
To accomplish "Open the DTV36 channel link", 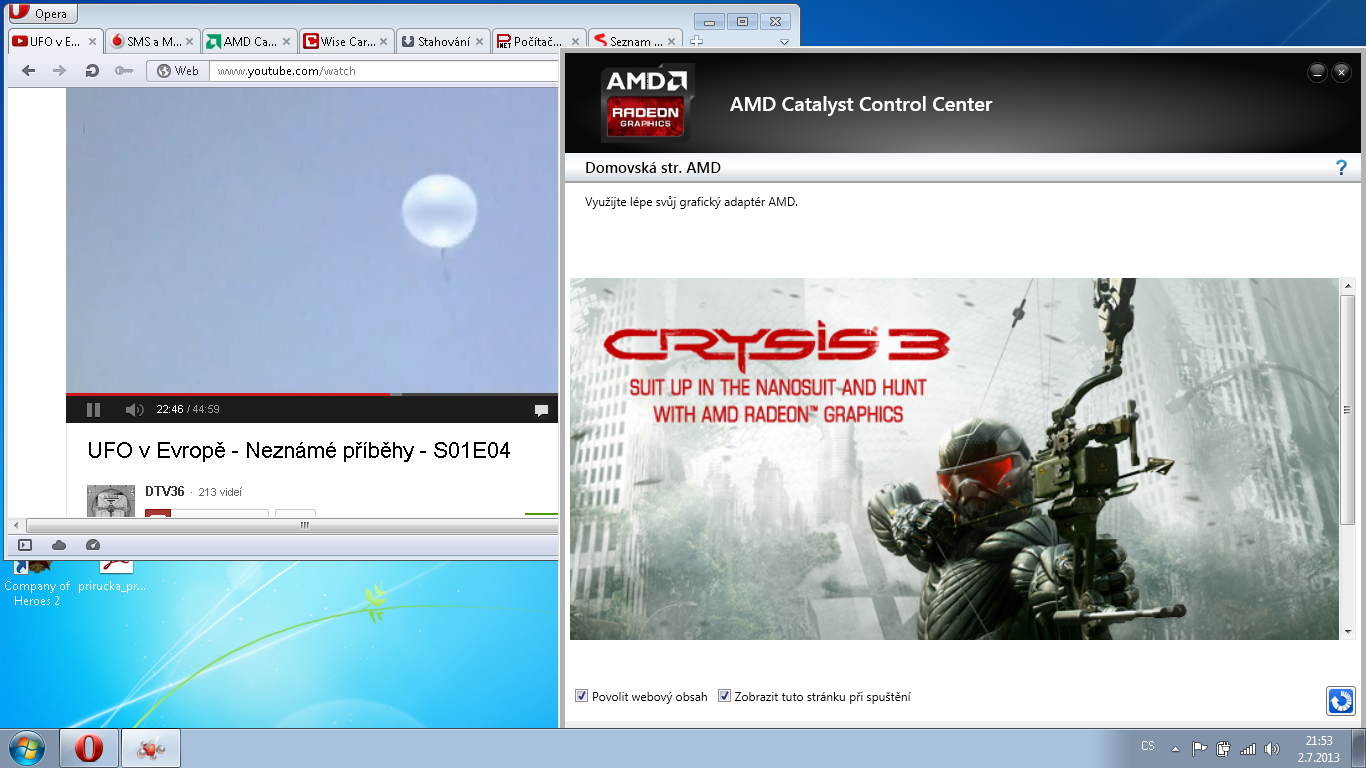I will pyautogui.click(x=165, y=491).
